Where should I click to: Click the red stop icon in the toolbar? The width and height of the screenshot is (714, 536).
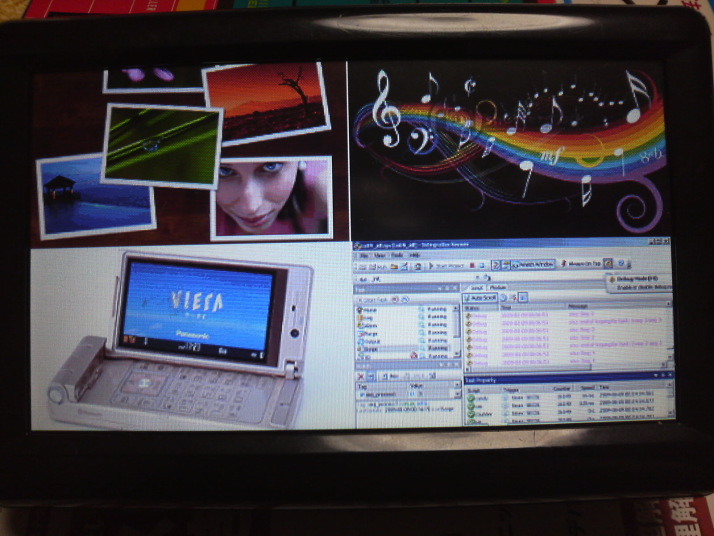[472, 265]
